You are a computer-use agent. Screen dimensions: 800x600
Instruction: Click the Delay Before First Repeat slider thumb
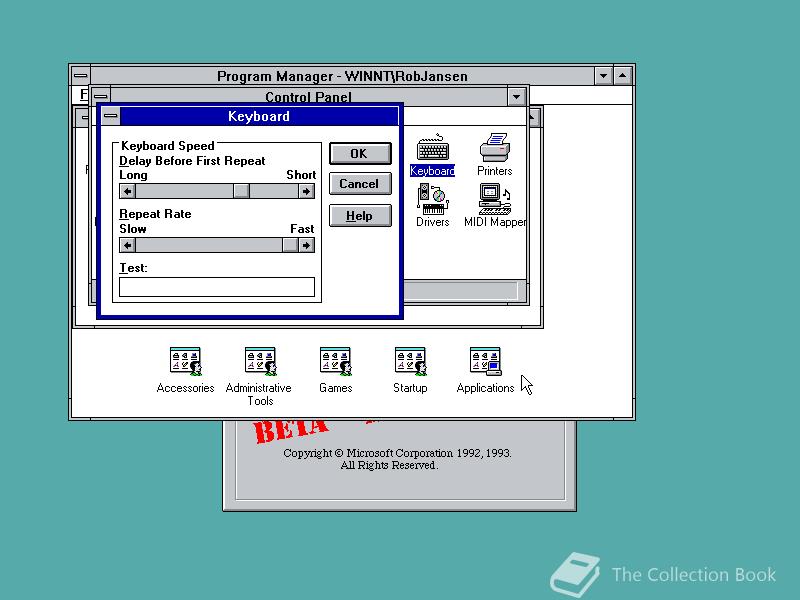(241, 191)
